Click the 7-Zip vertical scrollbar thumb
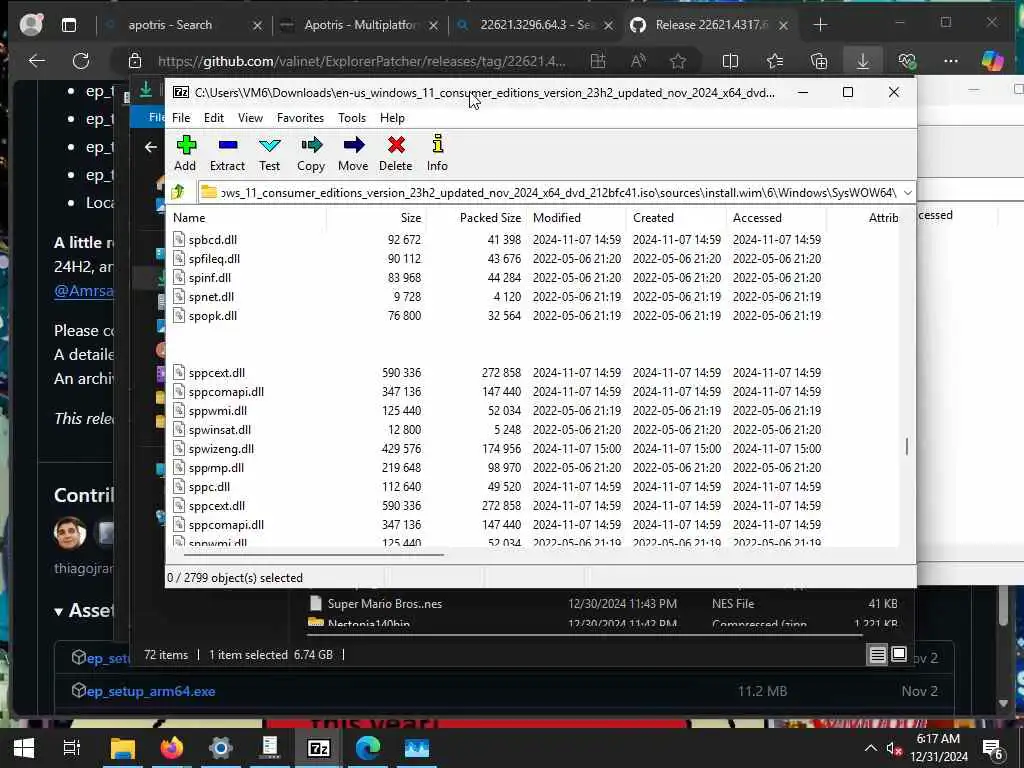Image resolution: width=1024 pixels, height=768 pixels. pyautogui.click(x=906, y=447)
